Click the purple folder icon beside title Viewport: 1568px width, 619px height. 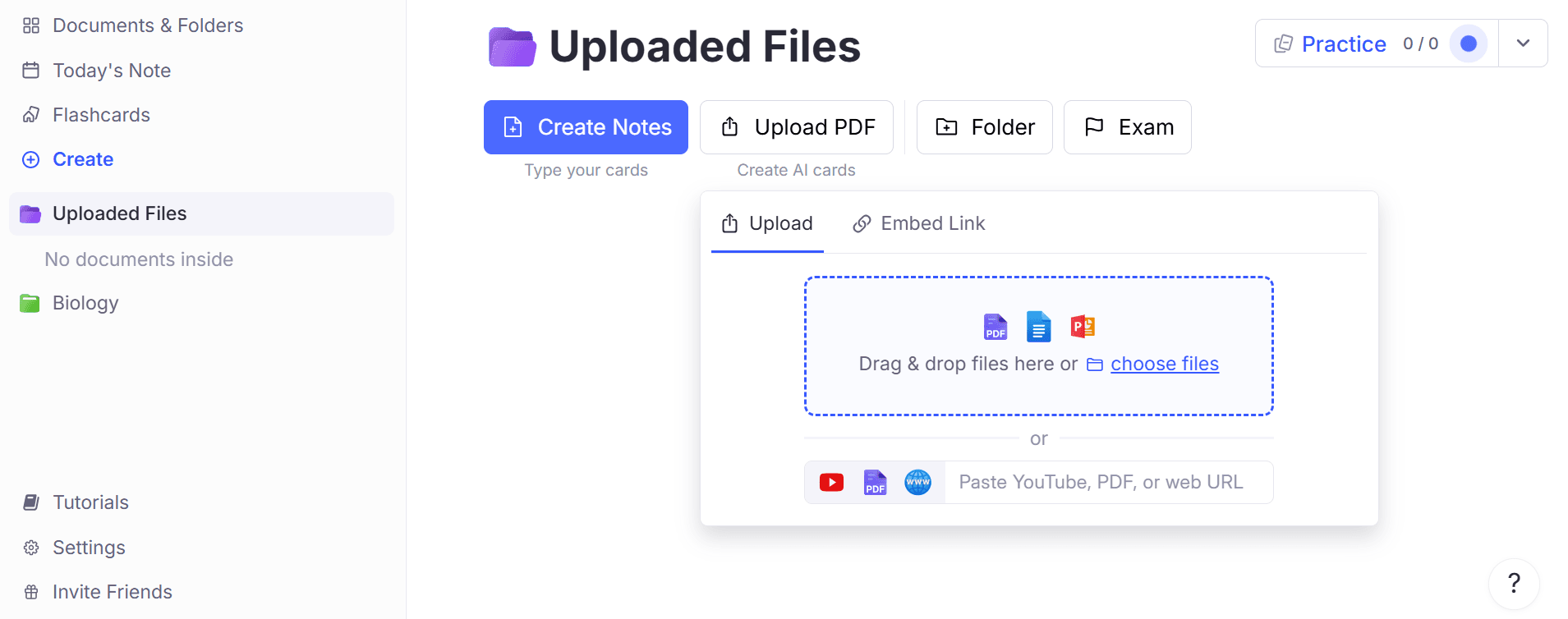coord(512,47)
